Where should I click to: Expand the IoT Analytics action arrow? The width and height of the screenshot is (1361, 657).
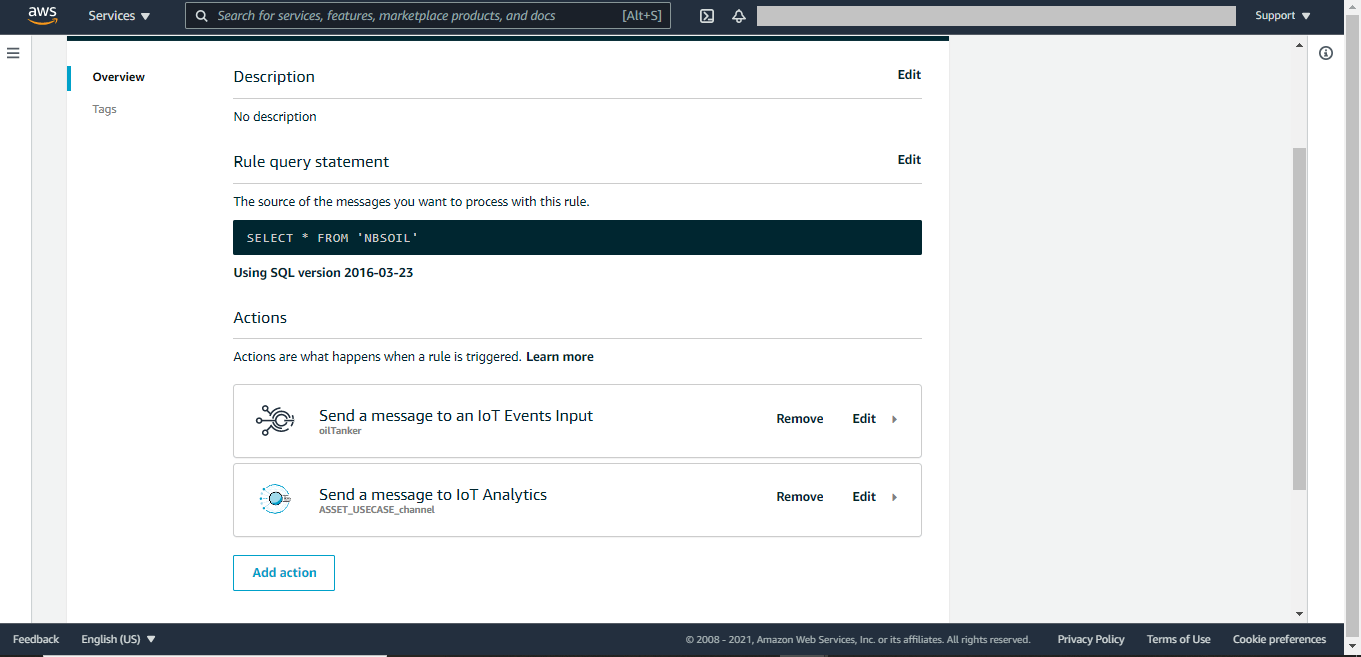[894, 497]
